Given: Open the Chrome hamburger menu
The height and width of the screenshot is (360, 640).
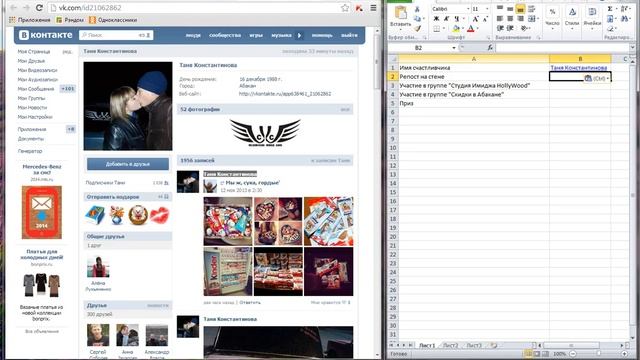Looking at the screenshot, I should click(x=373, y=8).
